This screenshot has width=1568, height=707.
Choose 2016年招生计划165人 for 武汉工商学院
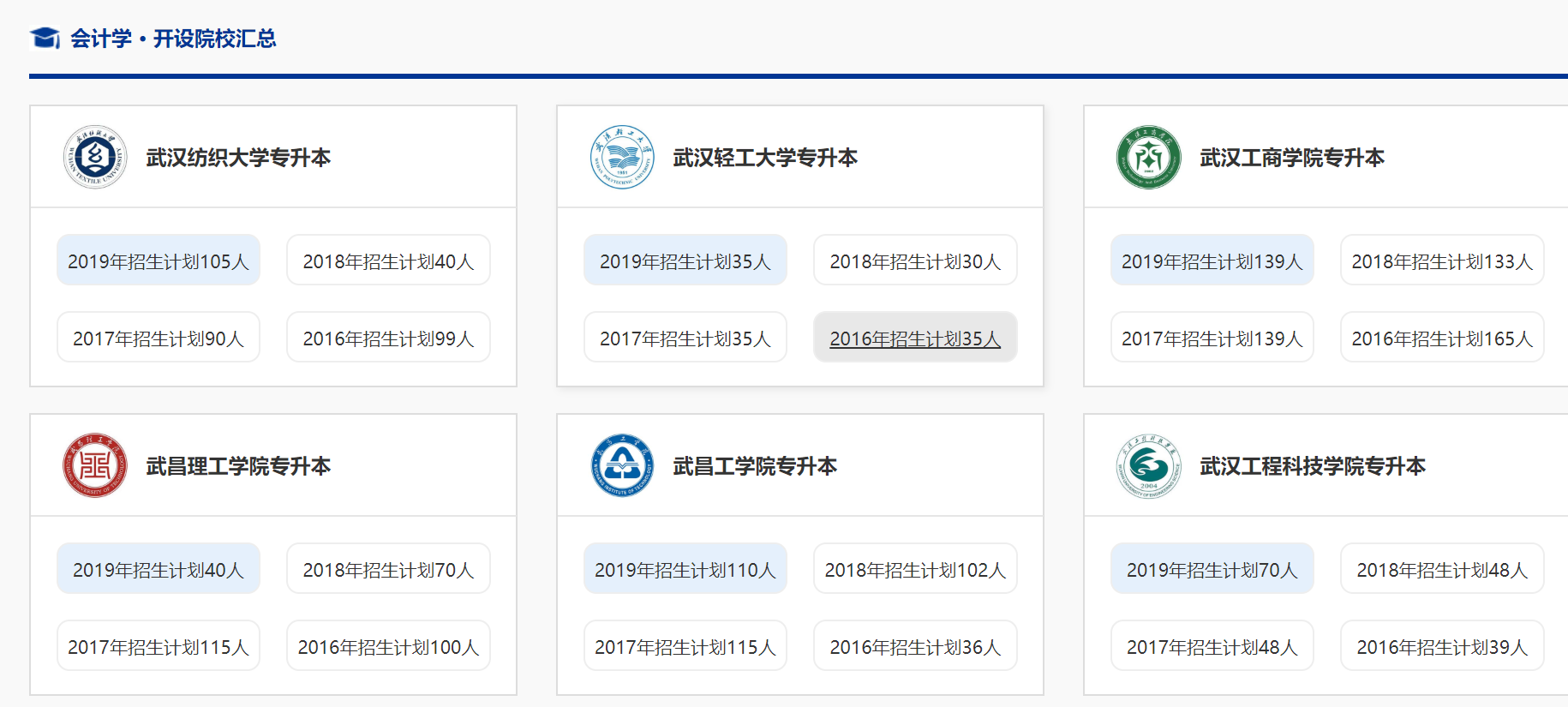point(1442,339)
